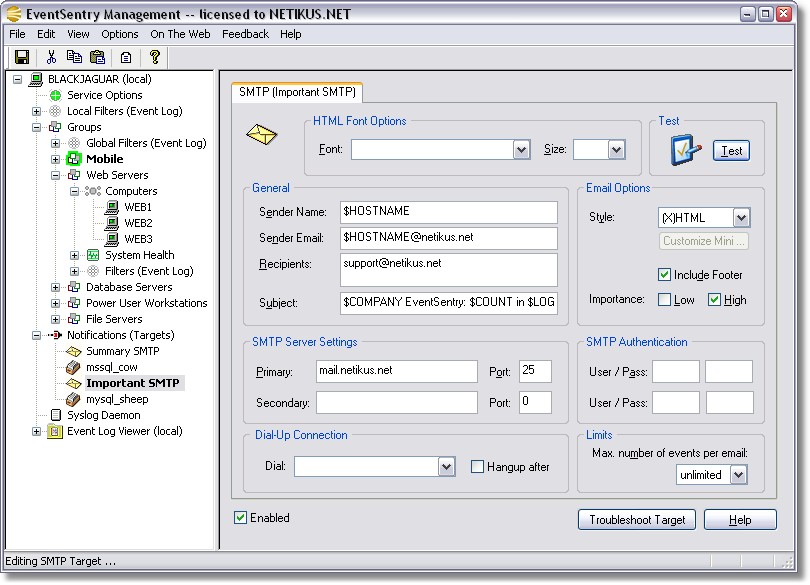Click the Primary SMTP server field
The width and height of the screenshot is (810, 585).
click(x=397, y=371)
